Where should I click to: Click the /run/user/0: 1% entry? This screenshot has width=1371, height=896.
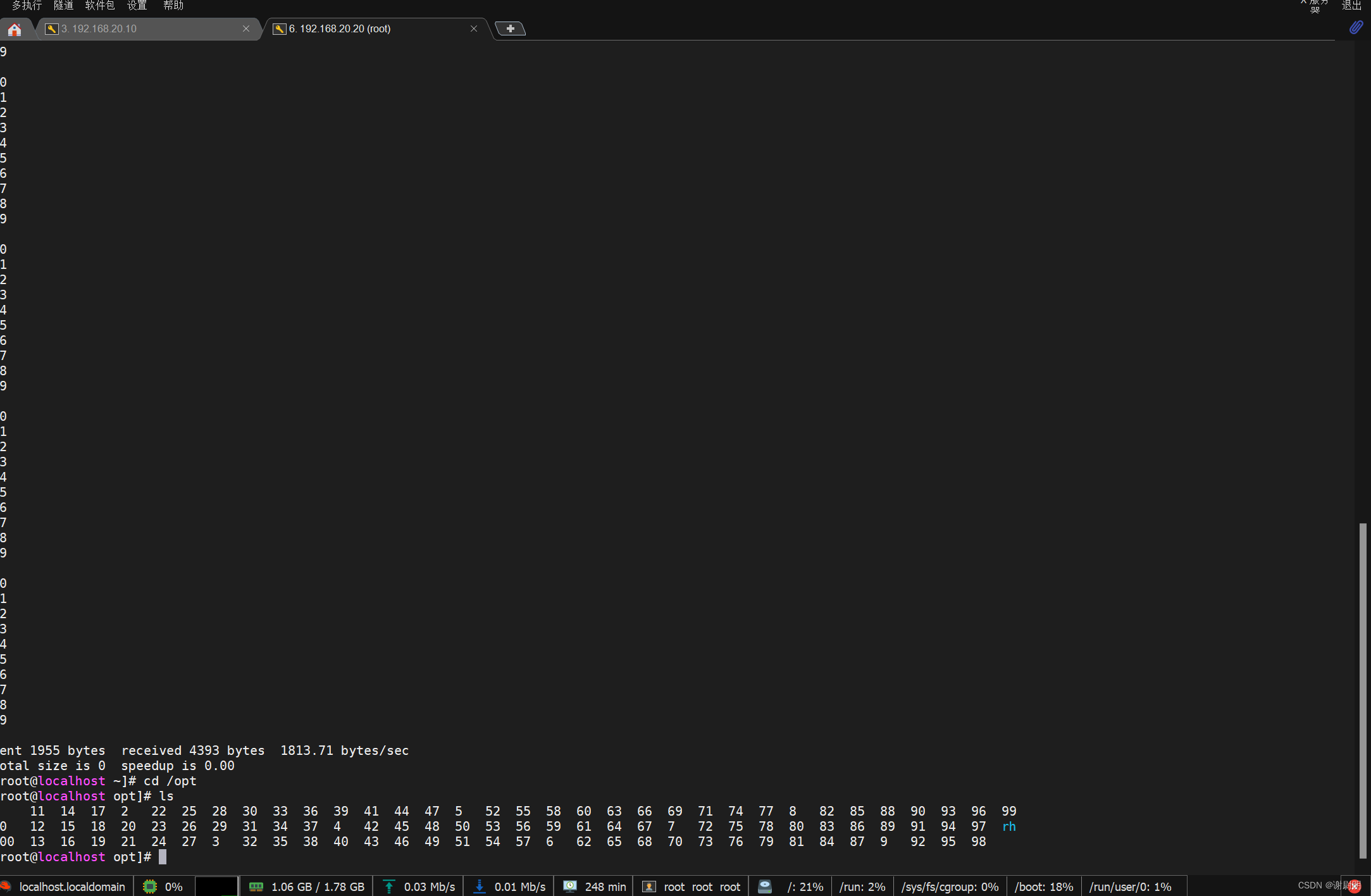pos(1131,887)
